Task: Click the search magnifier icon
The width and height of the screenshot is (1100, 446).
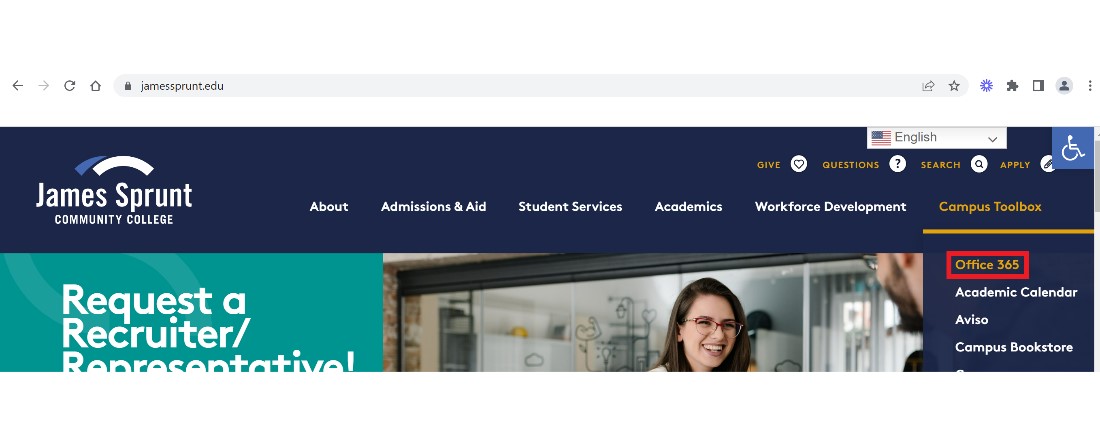Action: tap(979, 164)
